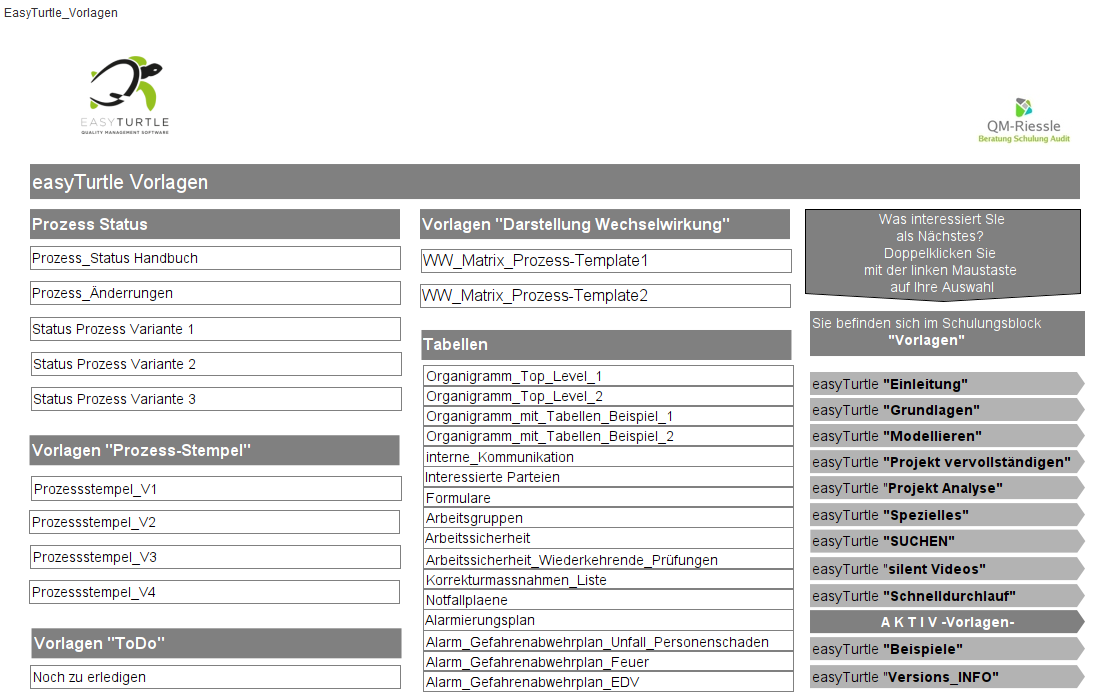This screenshot has height=700, width=1105.
Task: Open Prozess_Änderrungen entry
Action: [x=216, y=293]
